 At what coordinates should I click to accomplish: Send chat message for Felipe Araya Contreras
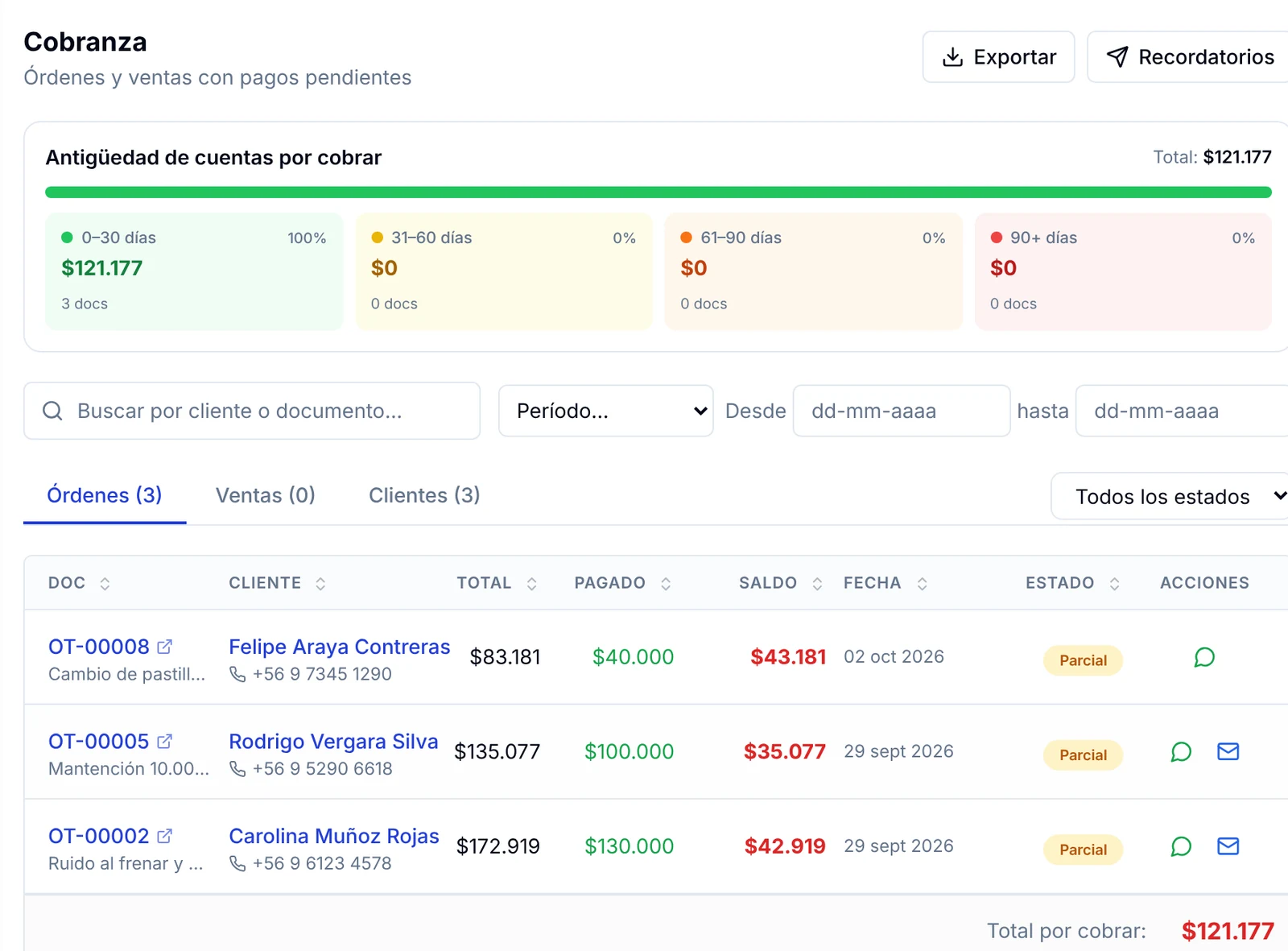tap(1204, 658)
